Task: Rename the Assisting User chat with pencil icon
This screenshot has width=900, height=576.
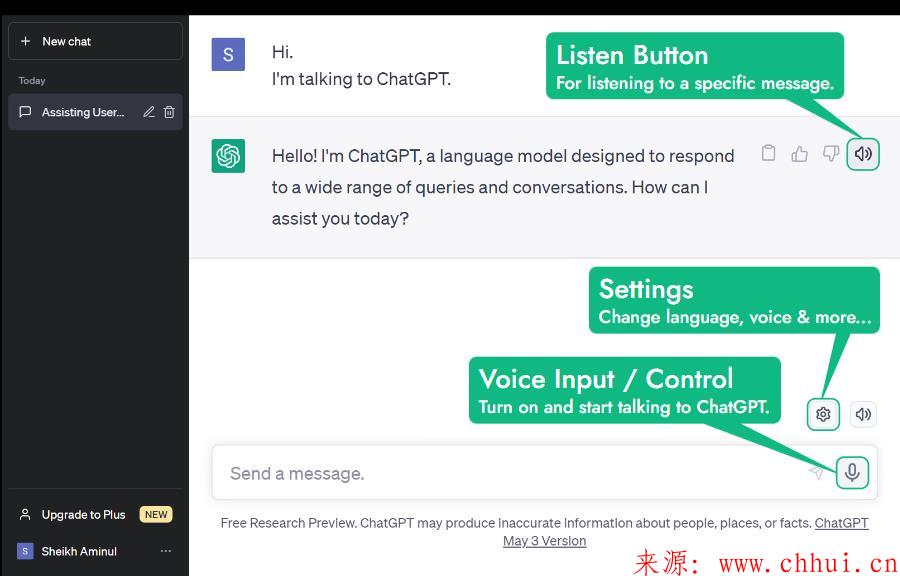Action: (149, 112)
